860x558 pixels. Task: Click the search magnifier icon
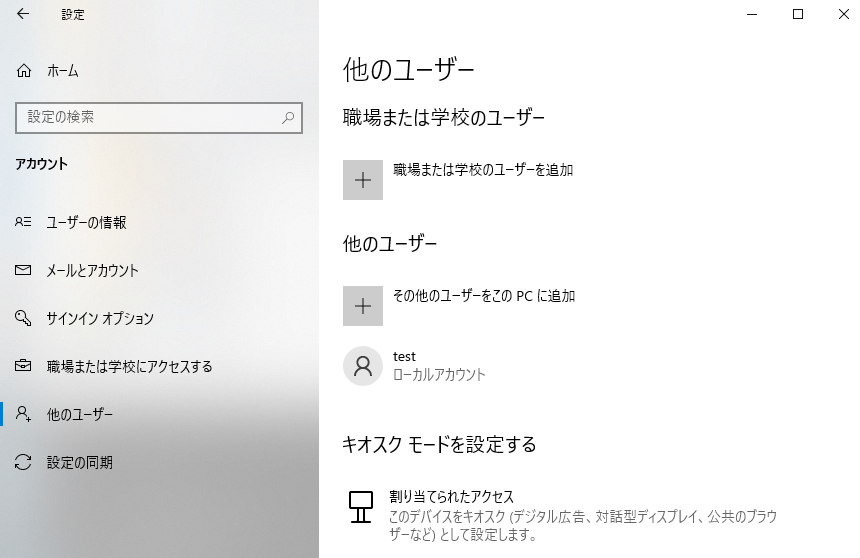(x=288, y=117)
